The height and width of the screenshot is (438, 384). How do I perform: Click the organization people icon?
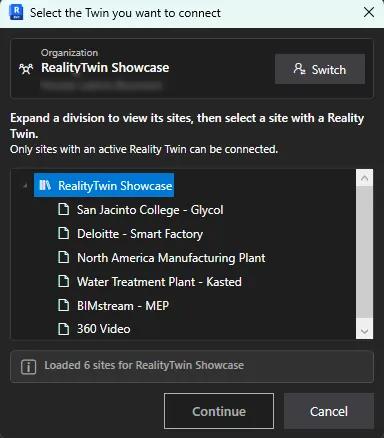(x=26, y=69)
